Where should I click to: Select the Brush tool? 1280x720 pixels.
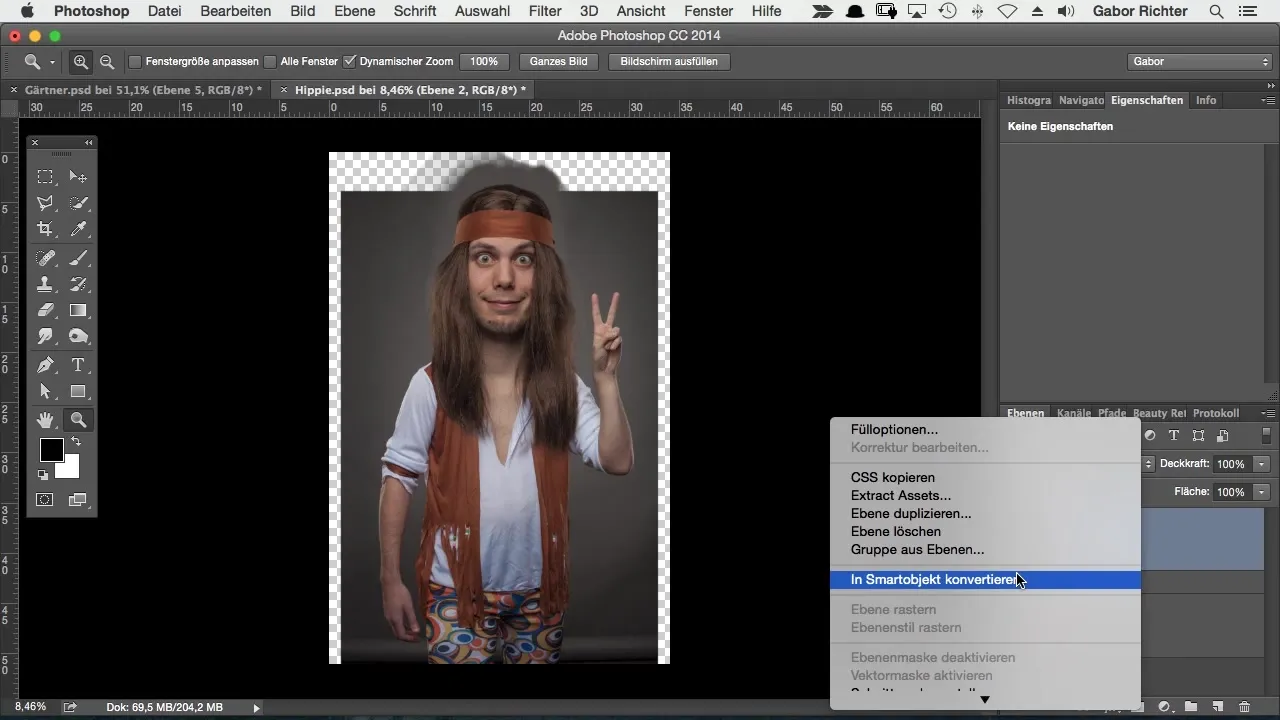click(78, 258)
